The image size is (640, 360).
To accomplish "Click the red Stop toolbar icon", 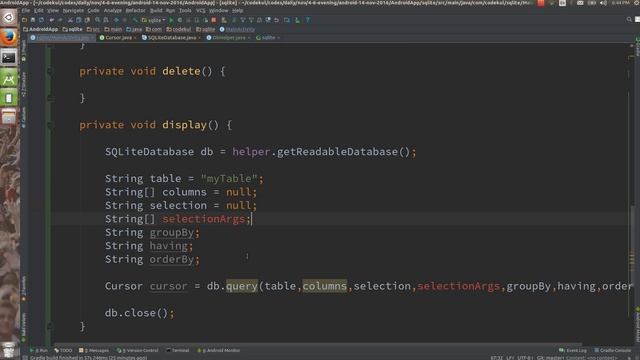I will click(213, 20).
